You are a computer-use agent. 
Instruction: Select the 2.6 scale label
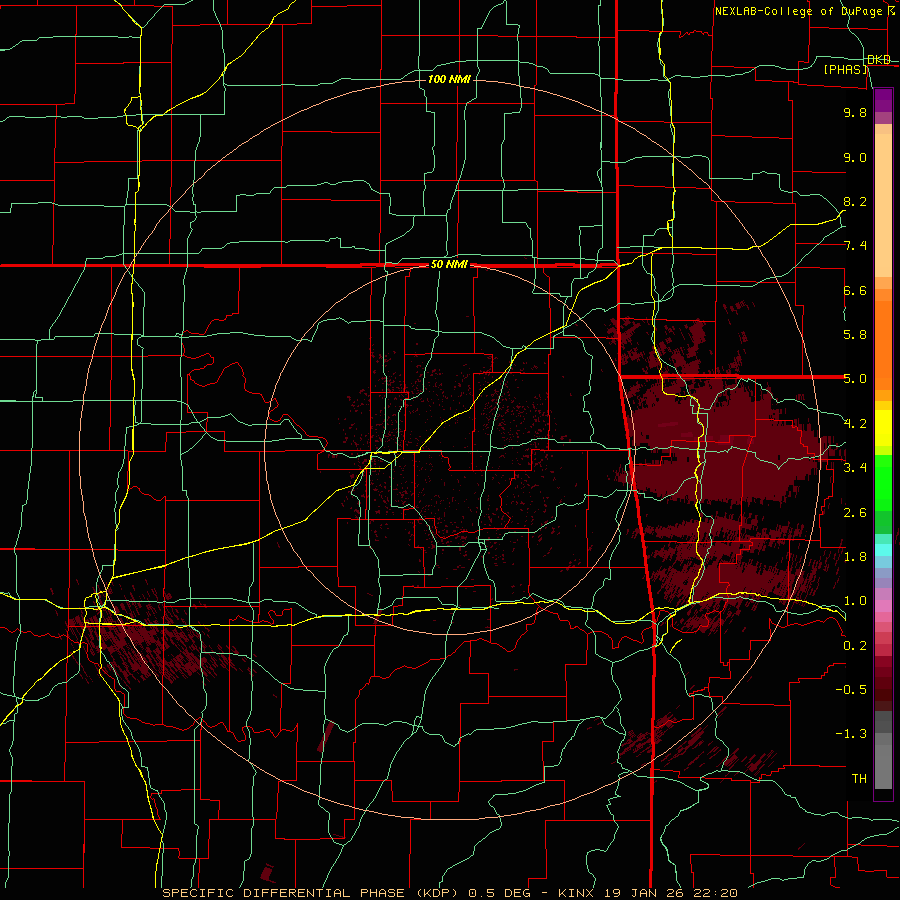[855, 513]
